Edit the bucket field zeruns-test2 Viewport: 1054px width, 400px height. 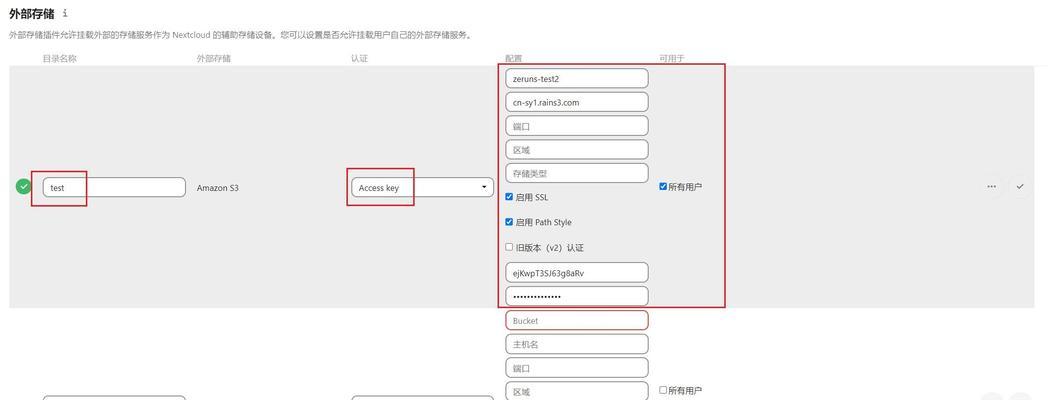pos(577,78)
